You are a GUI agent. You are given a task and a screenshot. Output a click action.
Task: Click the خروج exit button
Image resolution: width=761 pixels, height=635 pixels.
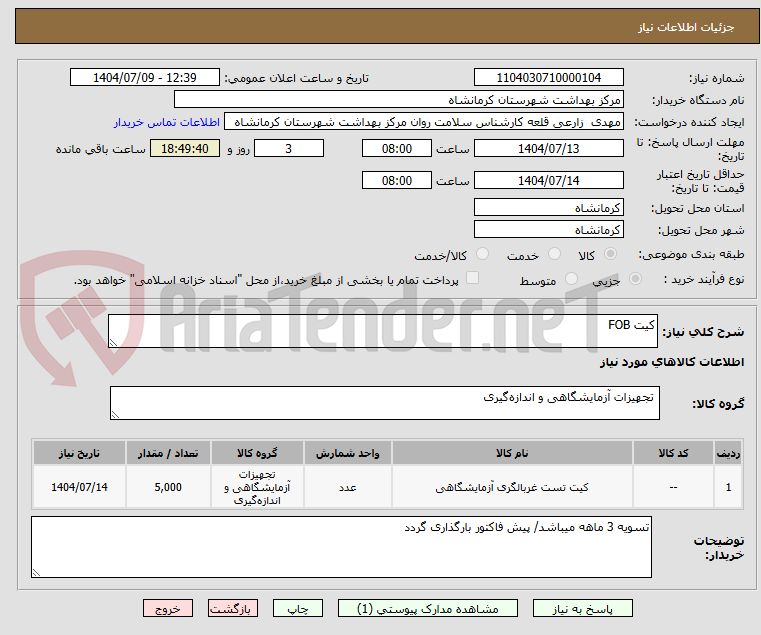click(x=168, y=608)
